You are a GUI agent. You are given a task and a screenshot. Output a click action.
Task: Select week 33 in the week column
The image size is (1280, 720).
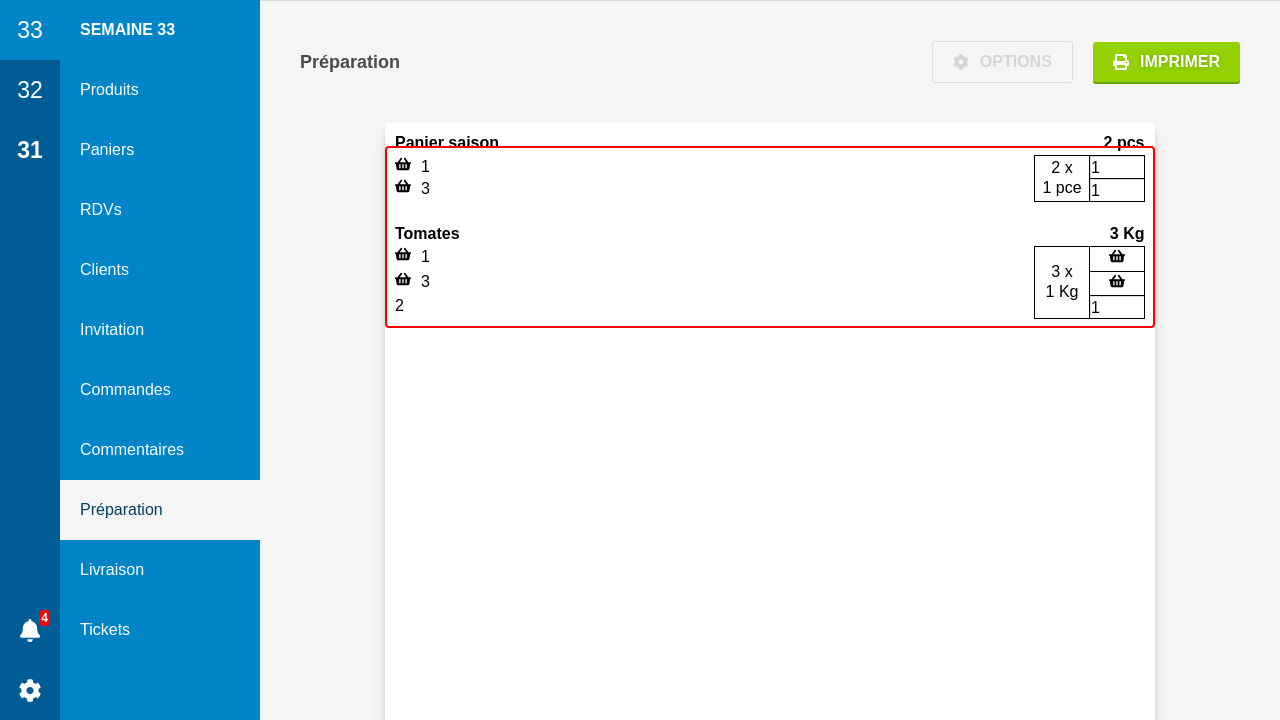pos(30,30)
